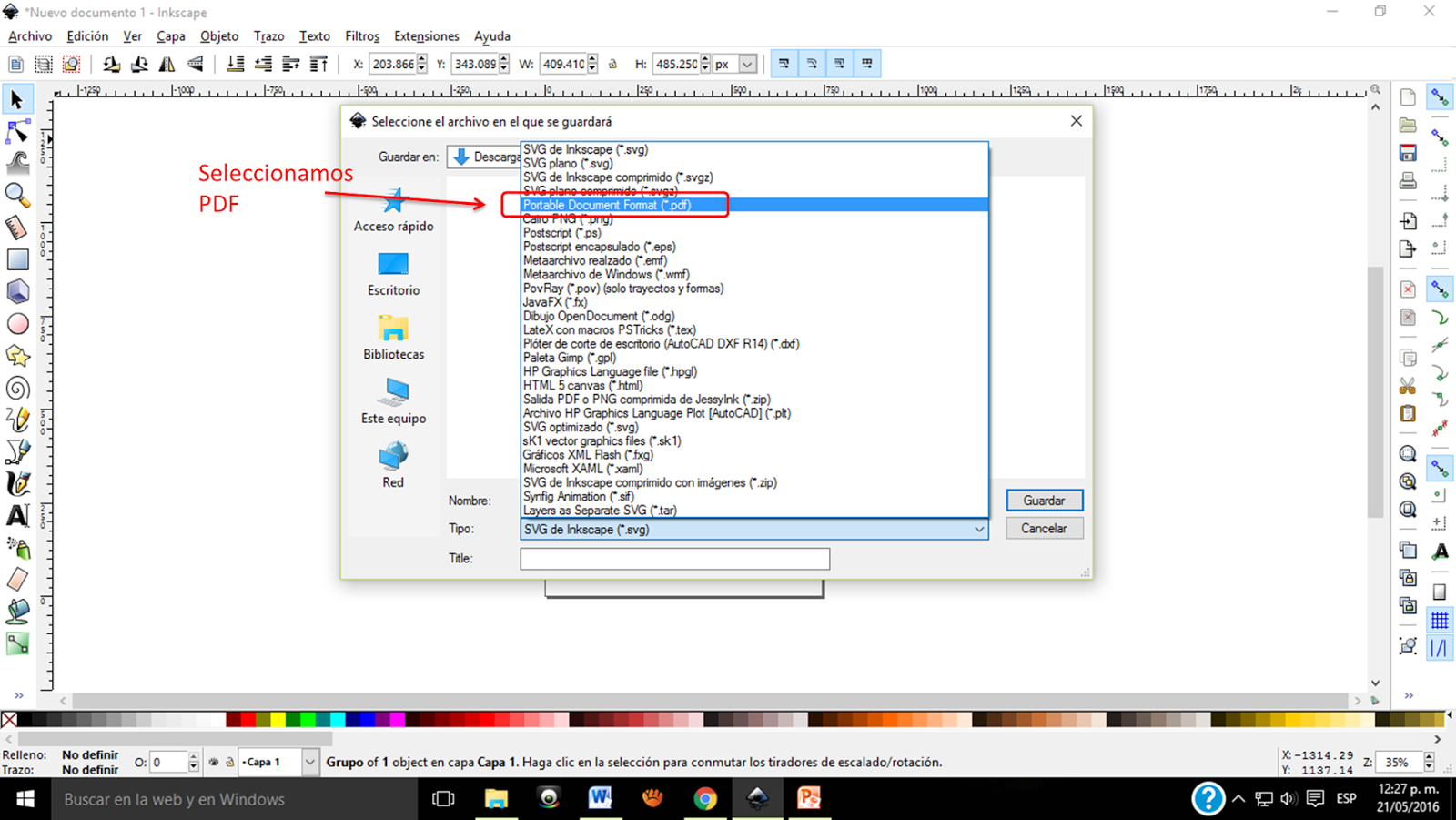Image resolution: width=1456 pixels, height=820 pixels.
Task: Select the Text tool
Action: click(17, 515)
